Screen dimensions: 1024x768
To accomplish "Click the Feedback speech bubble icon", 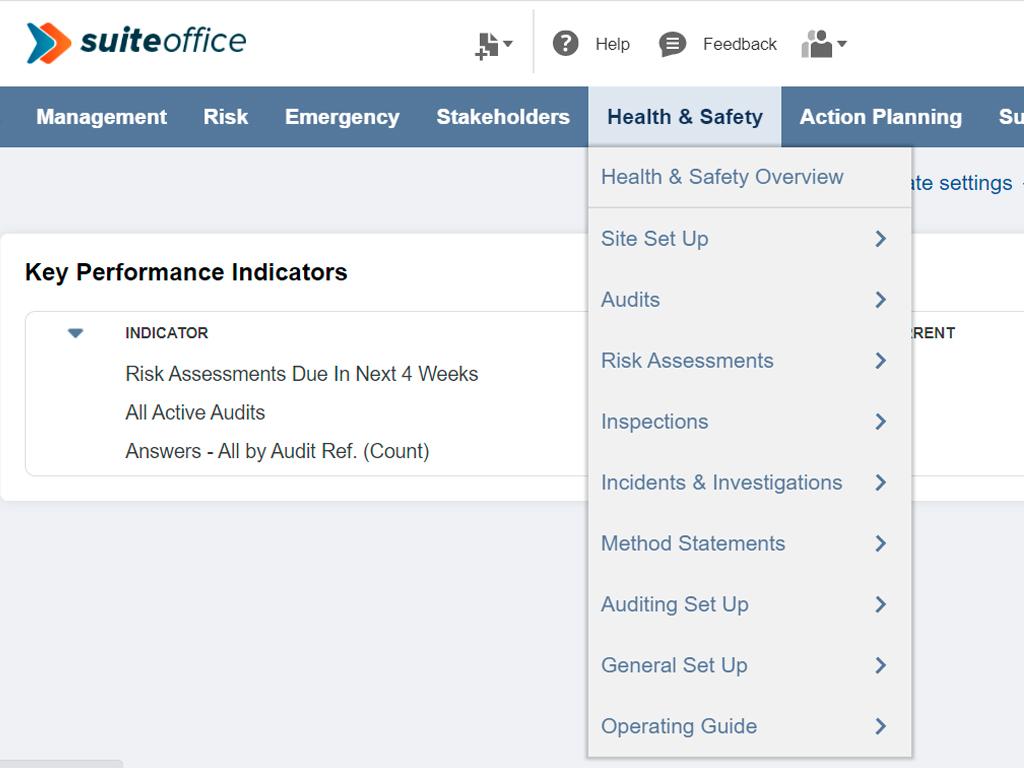I will [673, 44].
